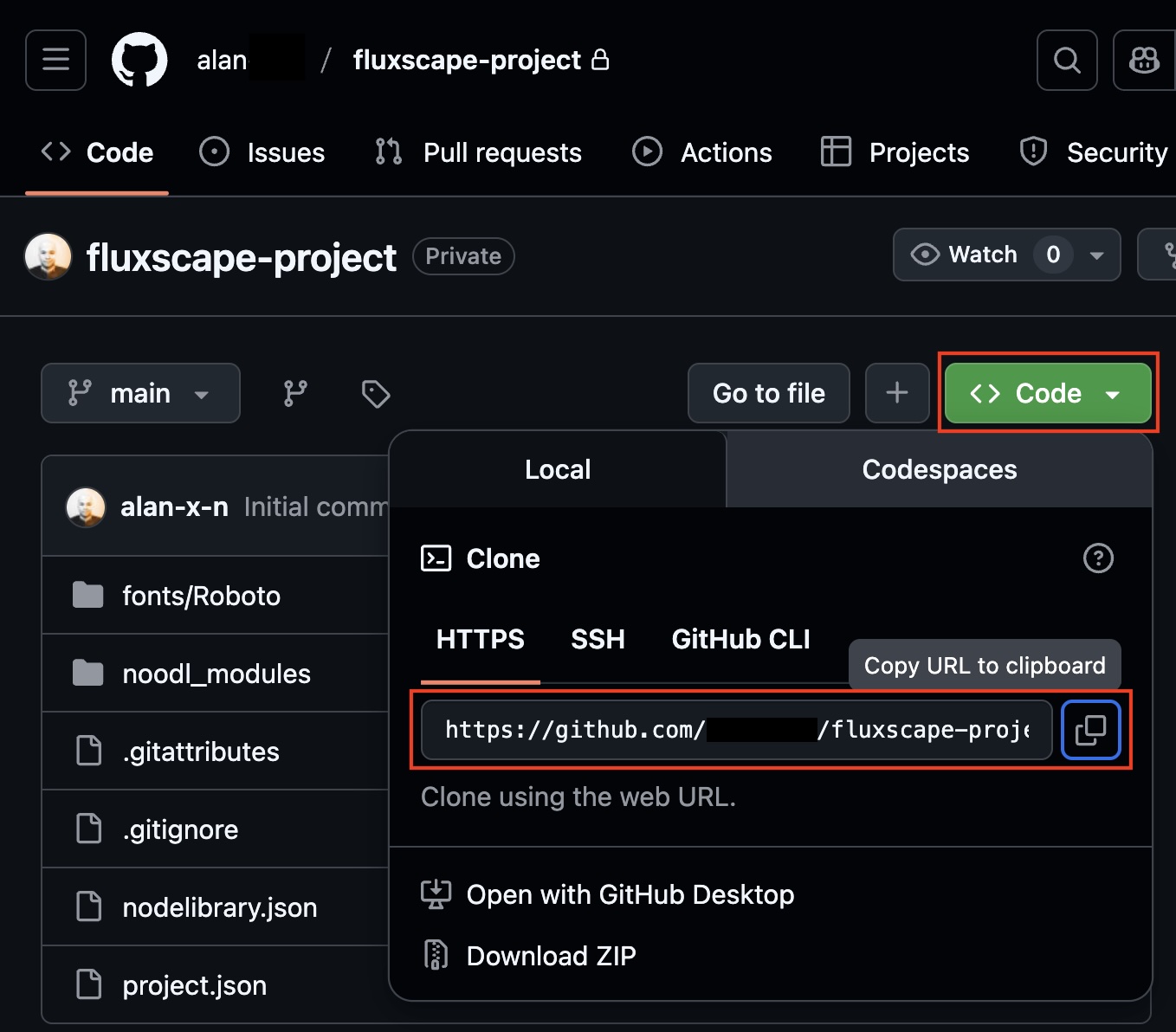Click the HTTPS clone URL field
The width and height of the screenshot is (1176, 1032).
(736, 730)
